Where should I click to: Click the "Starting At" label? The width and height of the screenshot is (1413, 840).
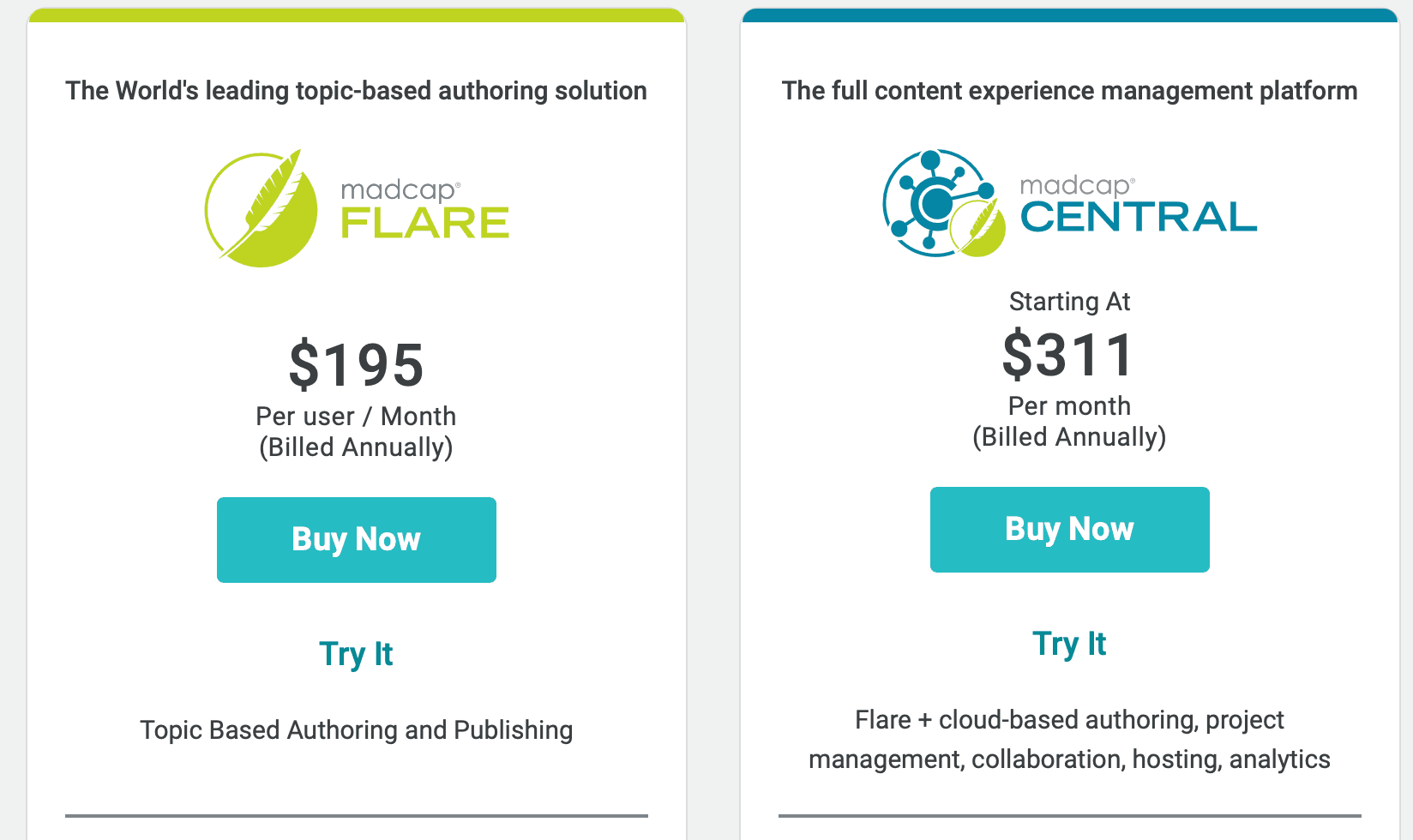point(1069,302)
